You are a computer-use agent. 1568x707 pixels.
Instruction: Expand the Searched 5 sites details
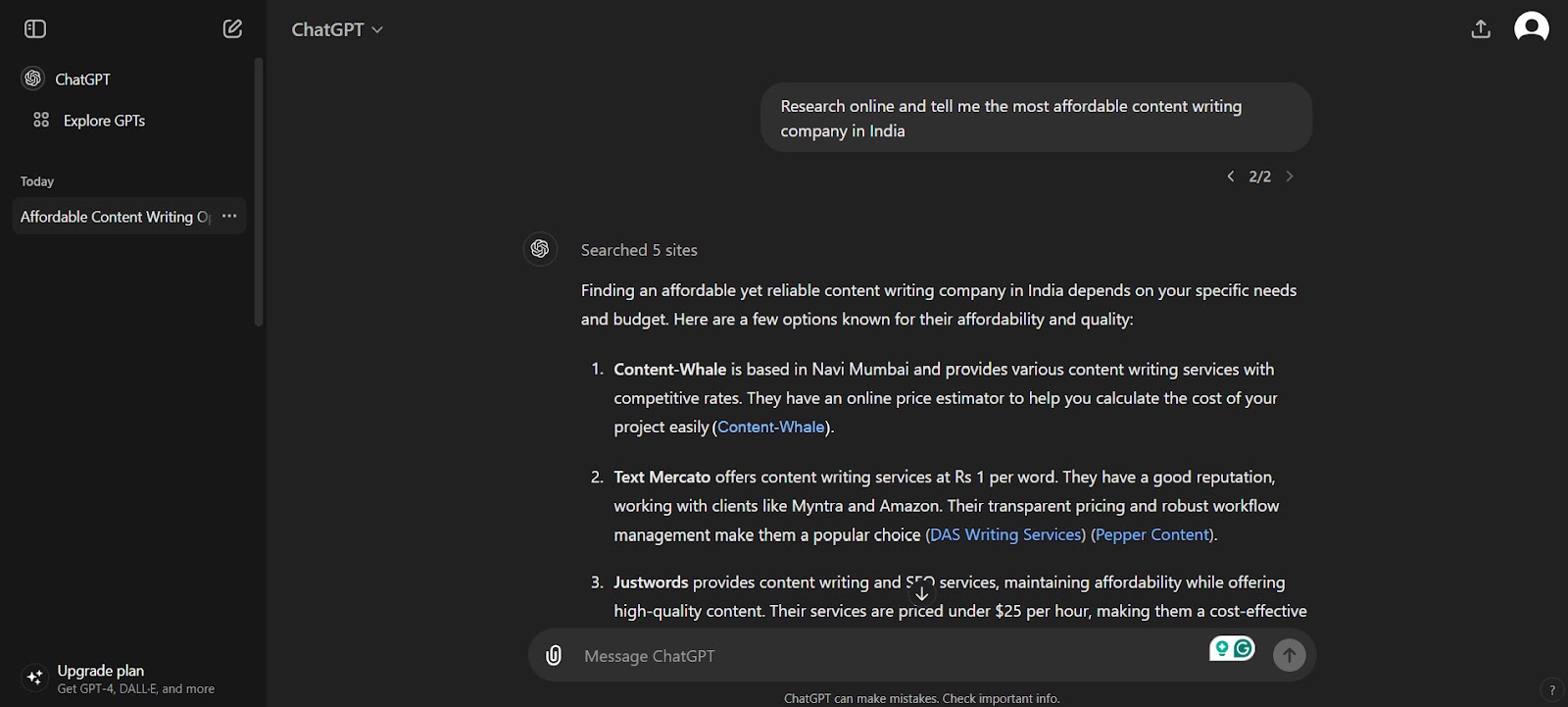pos(639,250)
